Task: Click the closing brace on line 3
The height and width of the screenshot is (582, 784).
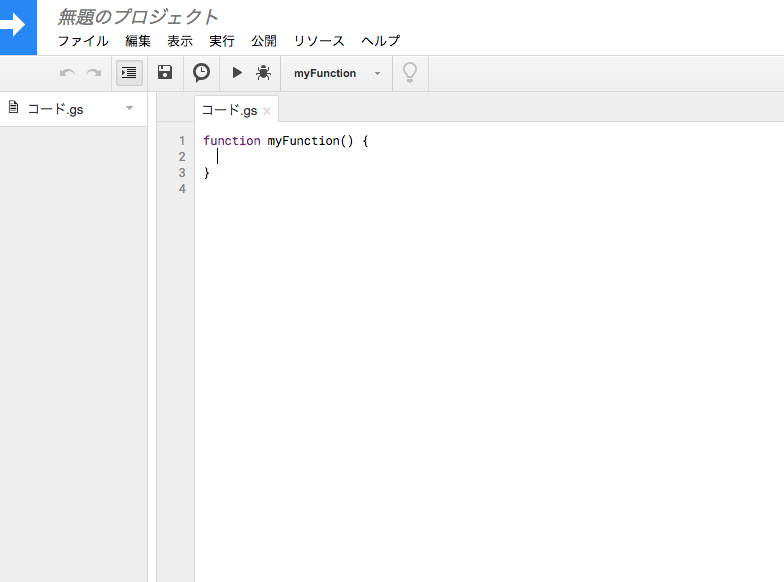Action: click(206, 173)
